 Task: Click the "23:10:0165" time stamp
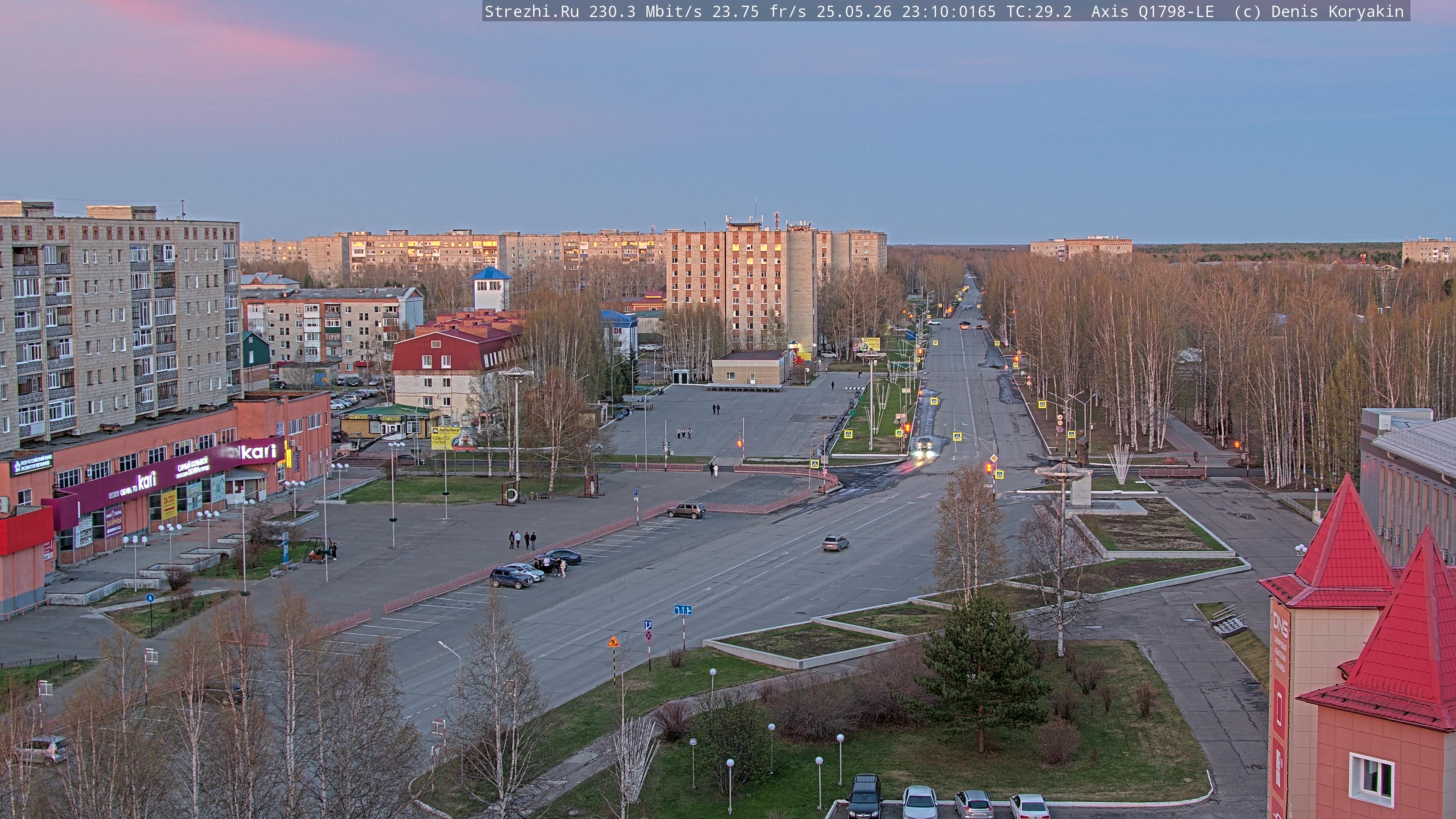(x=949, y=11)
